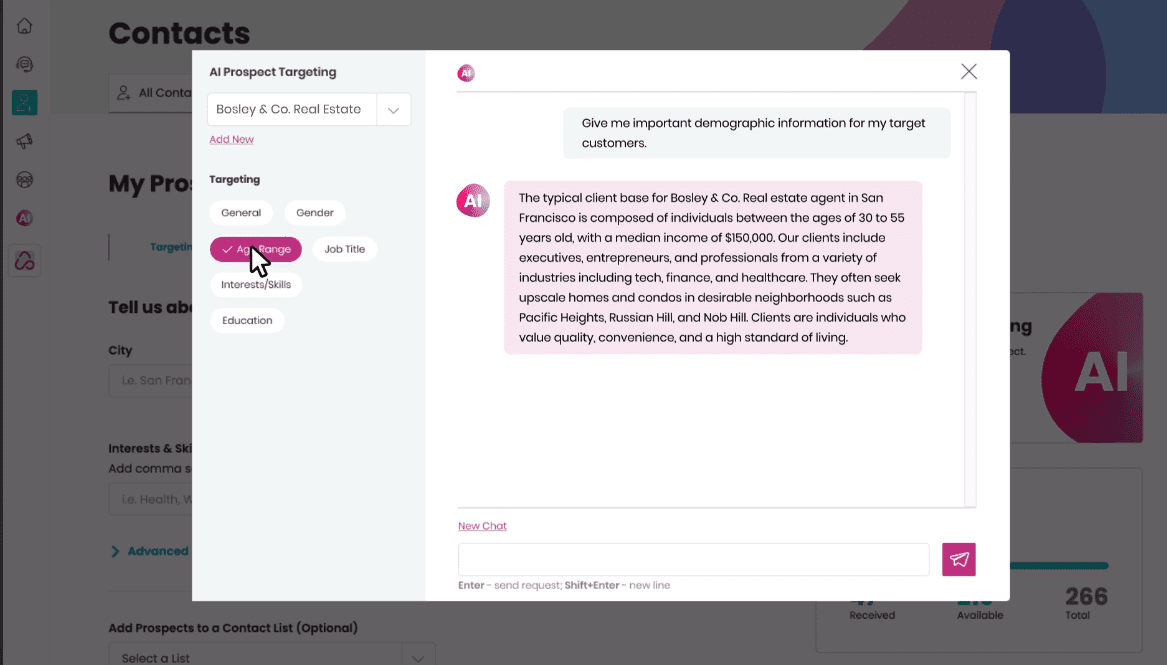Enable the Job Title targeting chip
1167x665 pixels.
pos(345,249)
